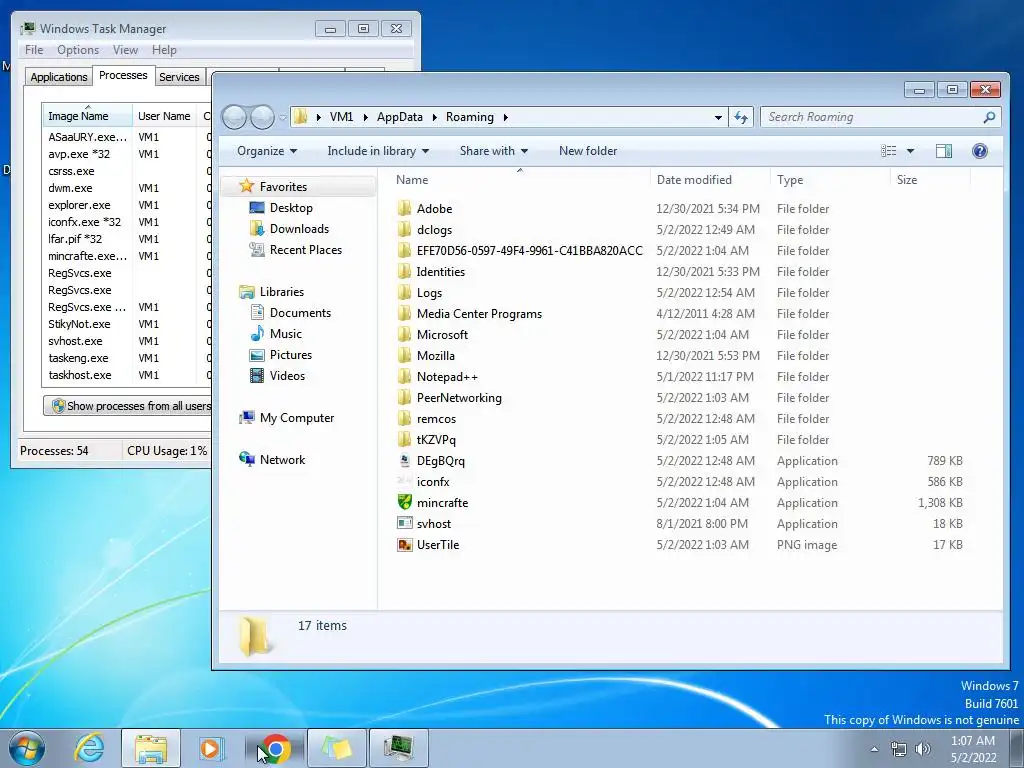Toggle the preview pane button
The image size is (1024, 768).
pos(944,151)
